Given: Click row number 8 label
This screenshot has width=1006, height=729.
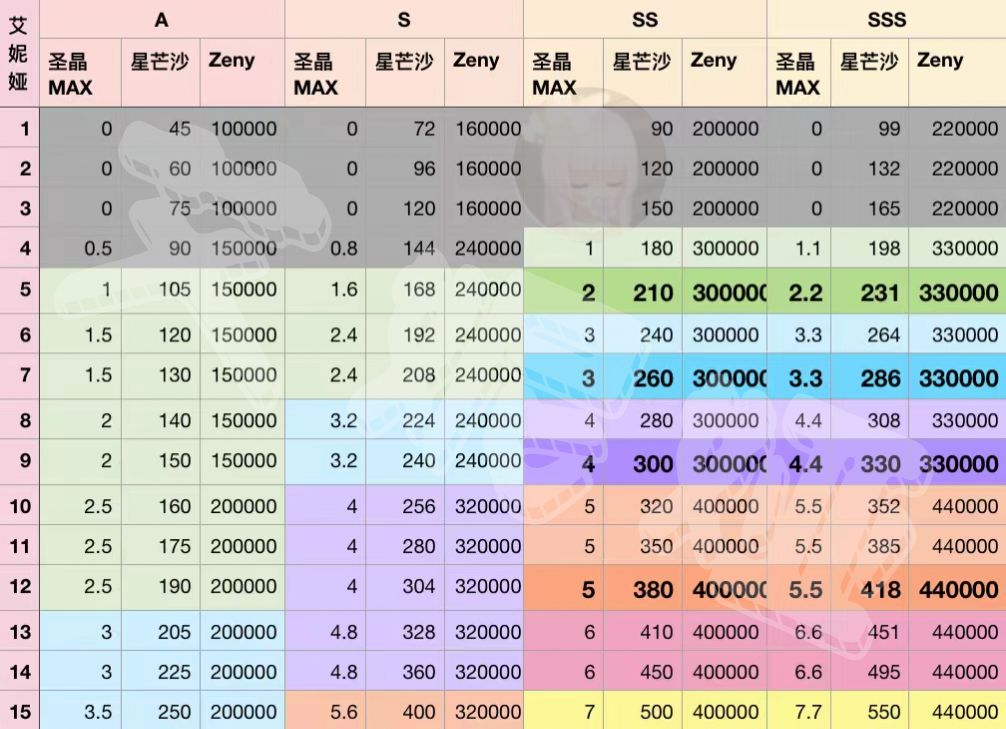Looking at the screenshot, I should 19,420.
